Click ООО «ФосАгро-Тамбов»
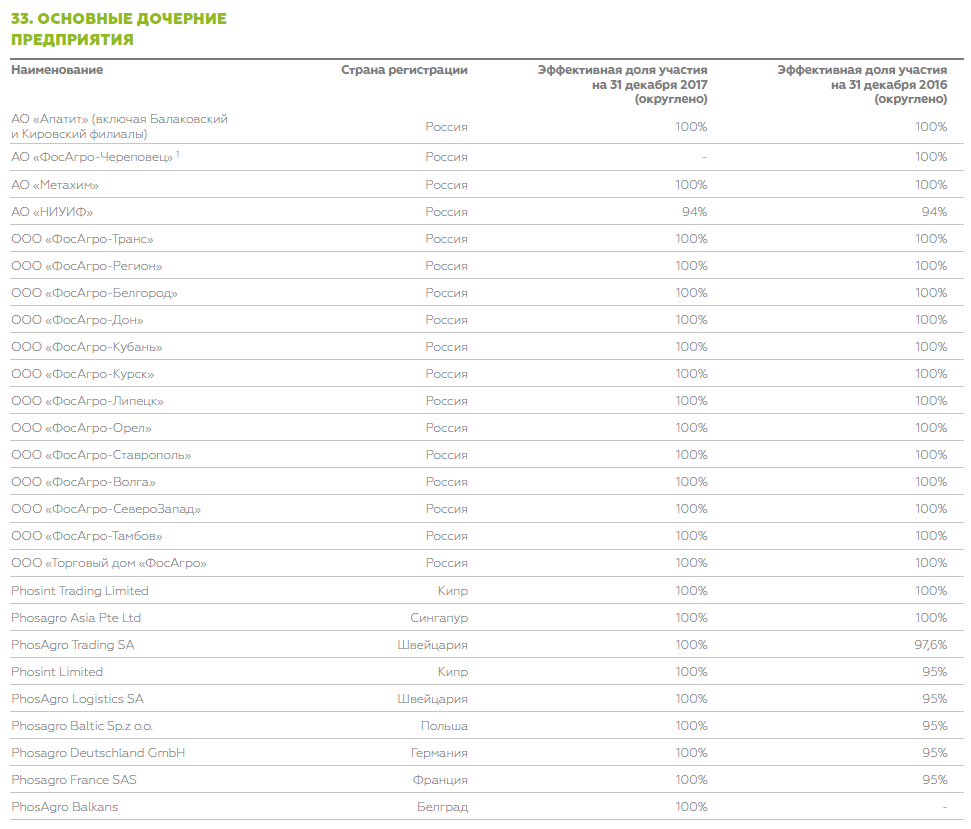This screenshot has width=971, height=829. [x=87, y=536]
